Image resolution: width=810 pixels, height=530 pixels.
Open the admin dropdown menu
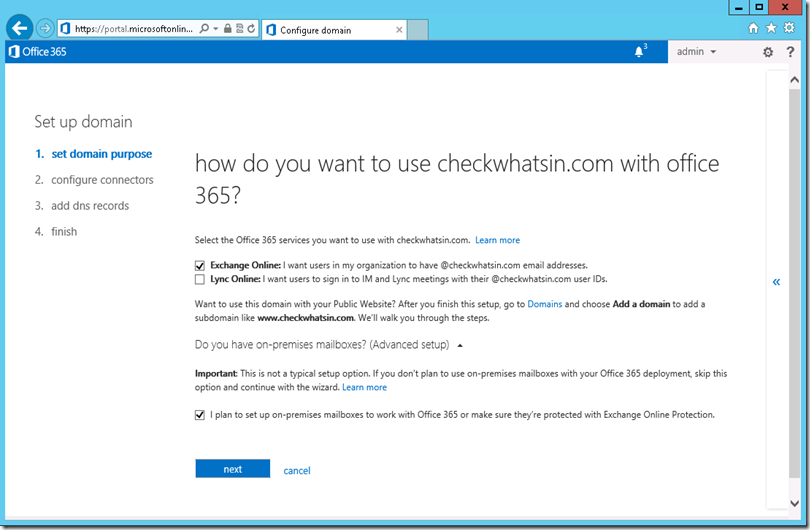696,52
